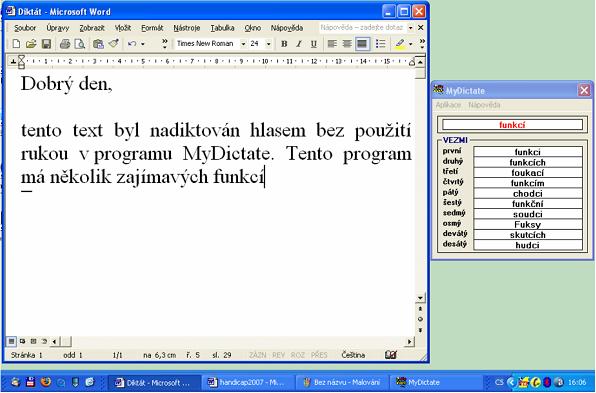Viewport: 596px width, 393px height.
Task: Open a file with folder icon
Action: (x=31, y=44)
